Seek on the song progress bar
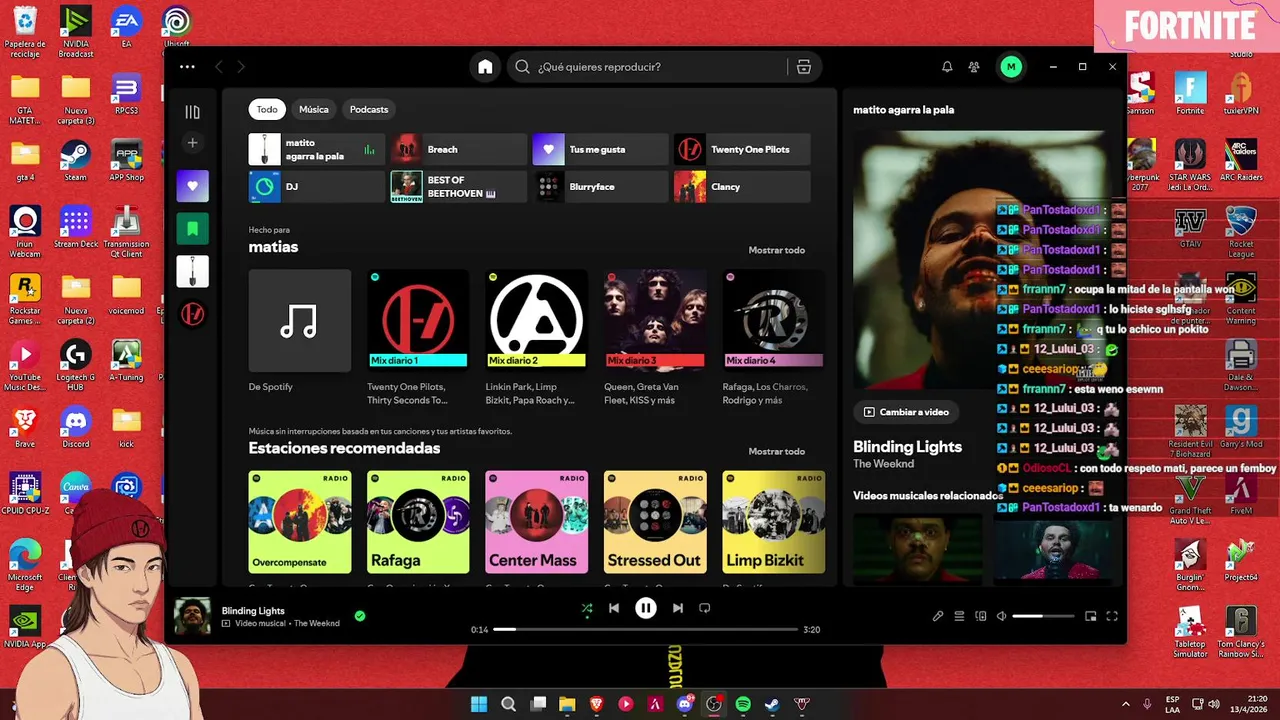The image size is (1280, 720). (x=645, y=630)
